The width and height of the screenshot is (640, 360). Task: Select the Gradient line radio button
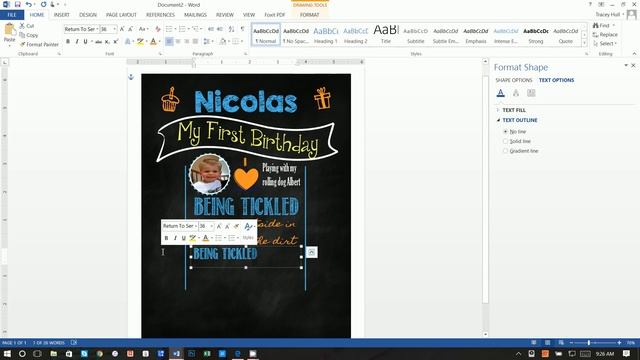505,151
